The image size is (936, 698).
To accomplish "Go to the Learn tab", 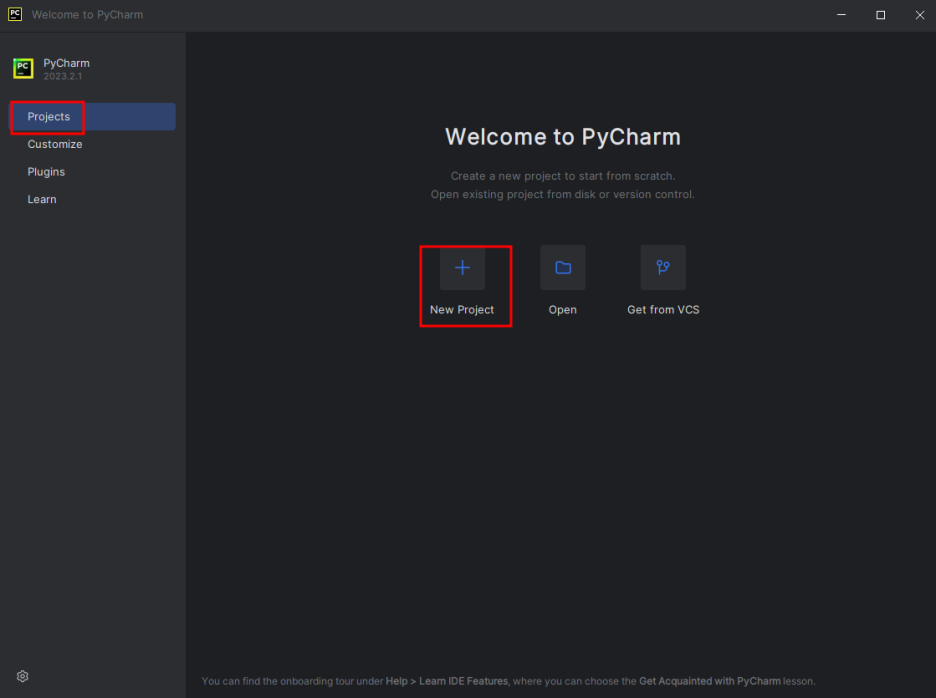I will point(93,199).
